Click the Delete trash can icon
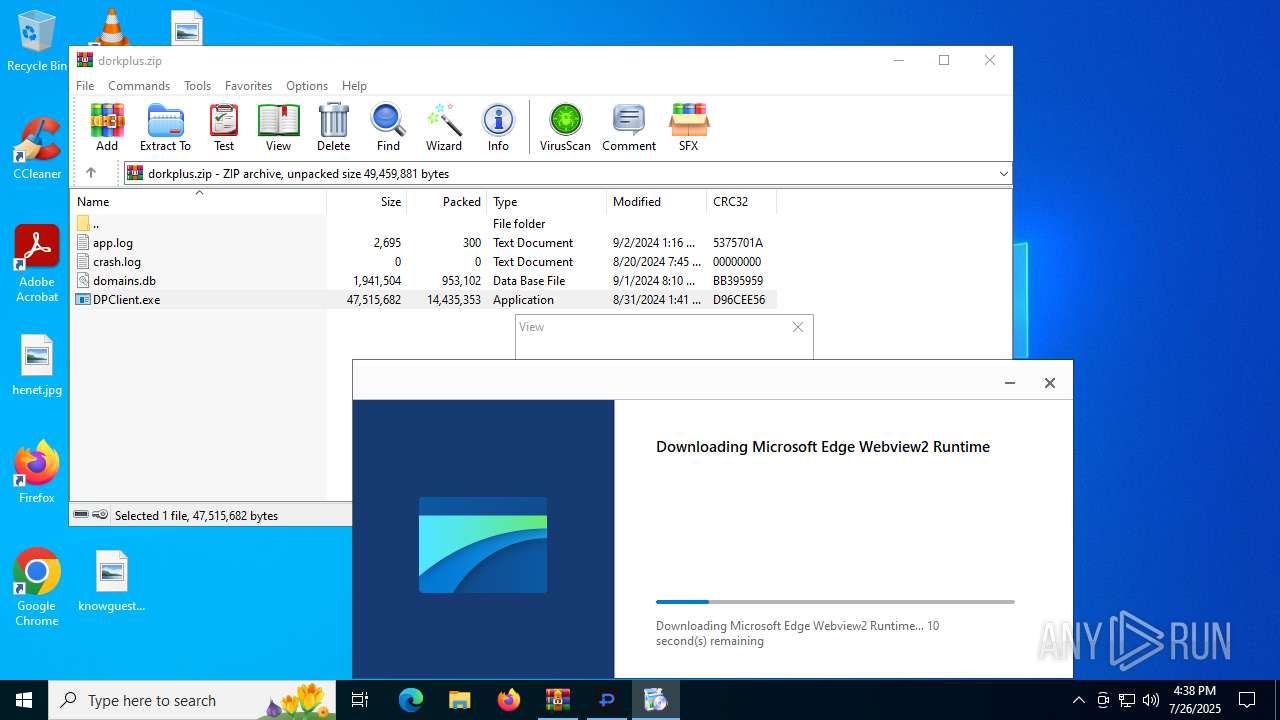 [333, 127]
